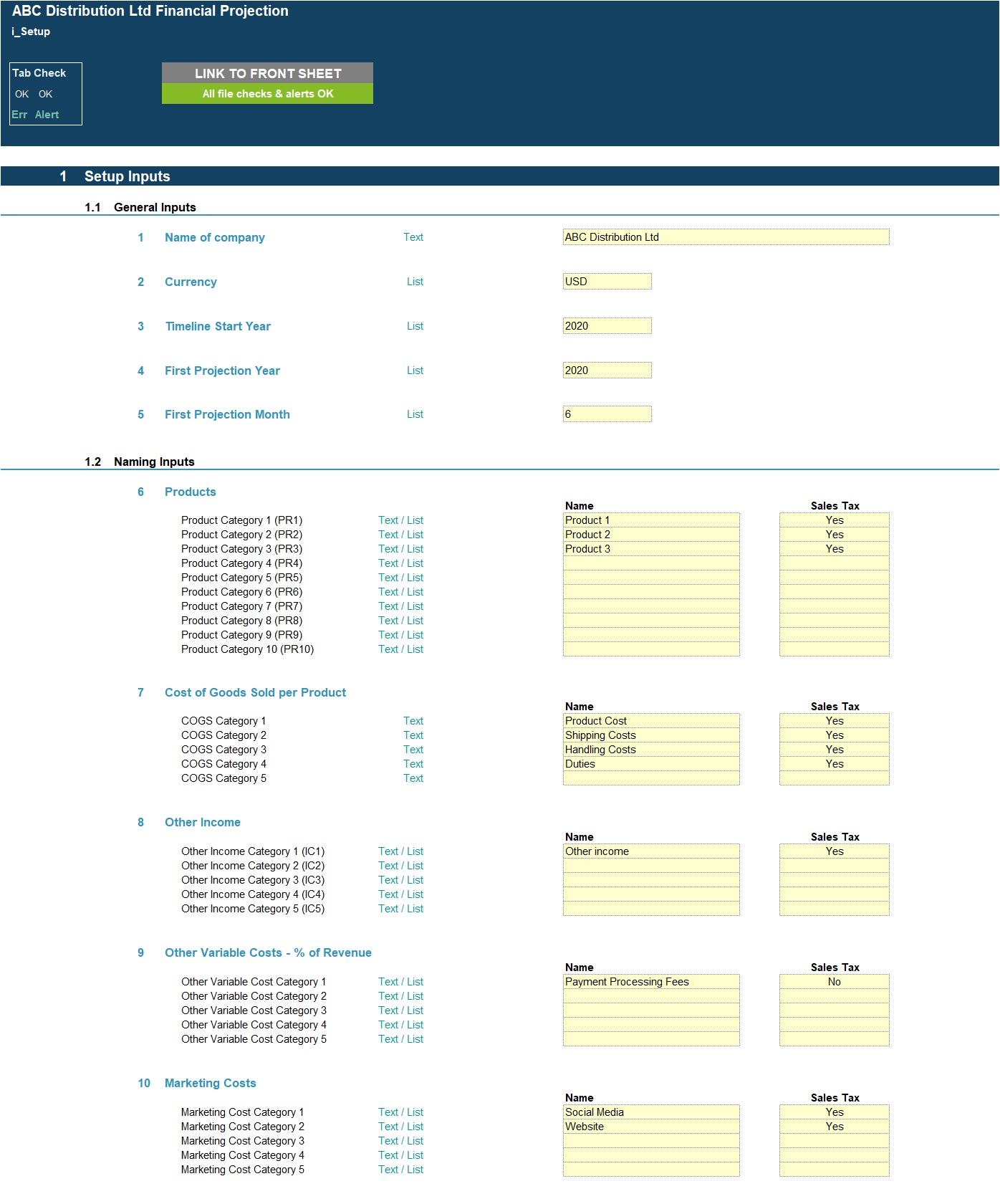Open the Sales Tax cell for Social Media
This screenshot has width=1000, height=1204.
[835, 1112]
